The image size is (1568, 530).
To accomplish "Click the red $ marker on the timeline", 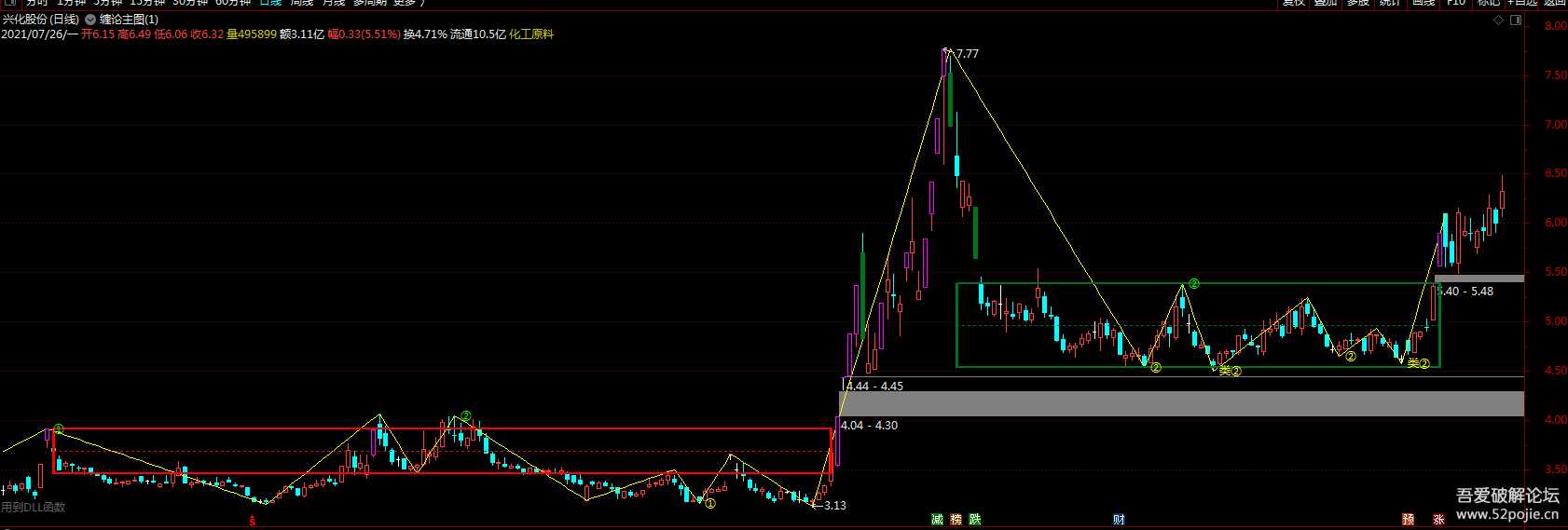I will (x=252, y=522).
